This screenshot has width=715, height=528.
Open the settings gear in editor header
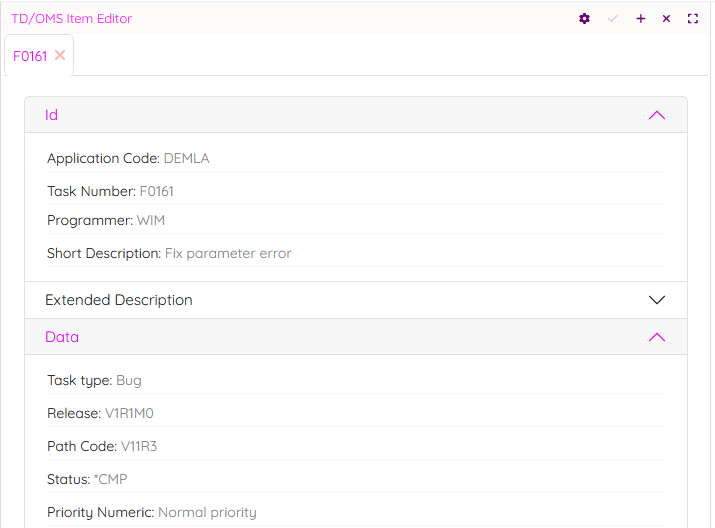[x=585, y=19]
